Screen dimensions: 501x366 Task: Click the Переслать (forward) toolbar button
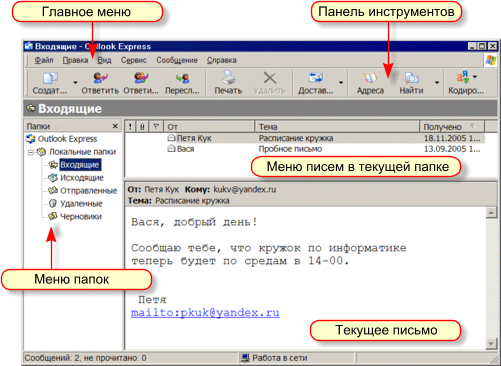coord(182,83)
